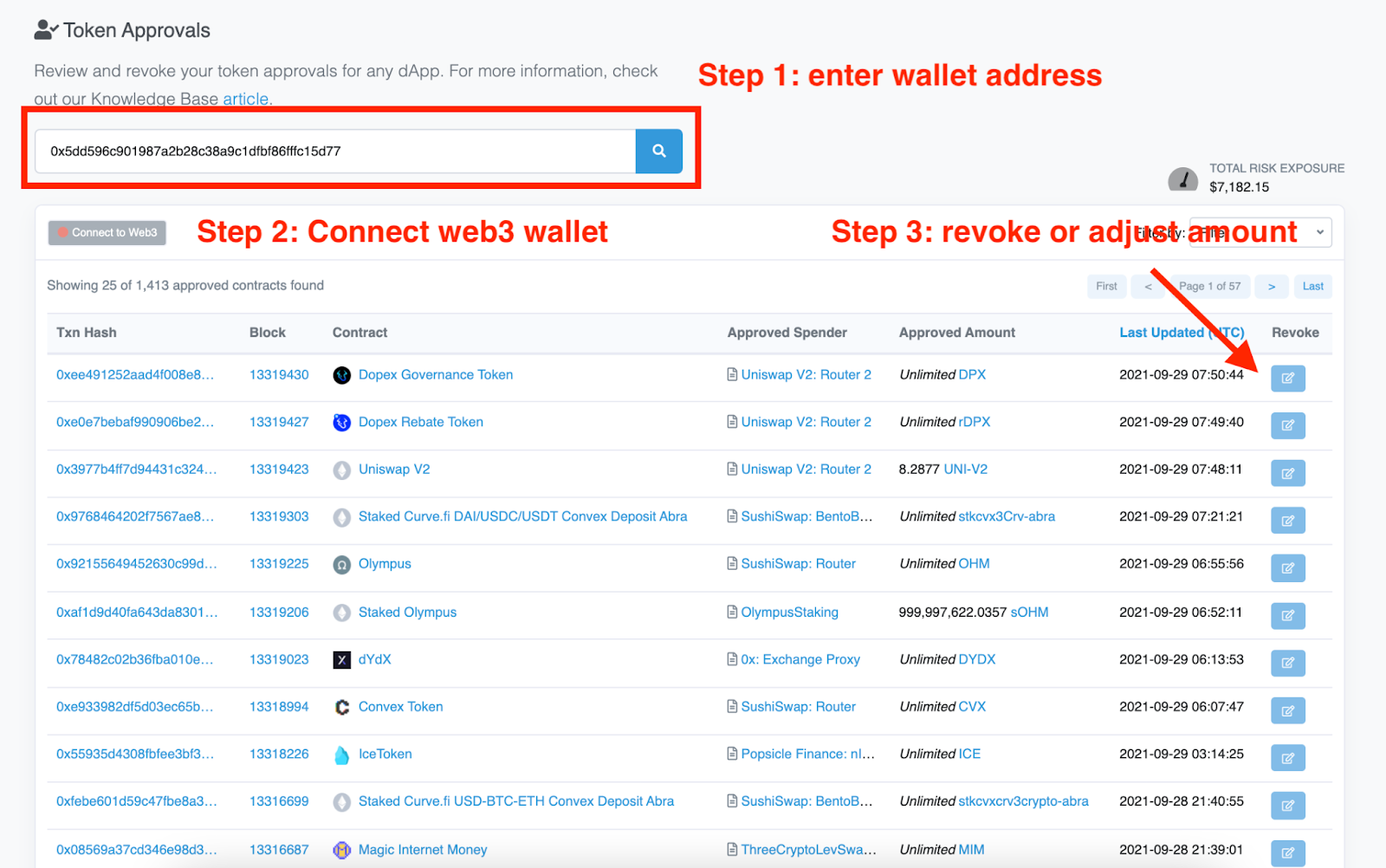The width and height of the screenshot is (1386, 868).
Task: Click the blue search magnifier button
Action: click(658, 151)
